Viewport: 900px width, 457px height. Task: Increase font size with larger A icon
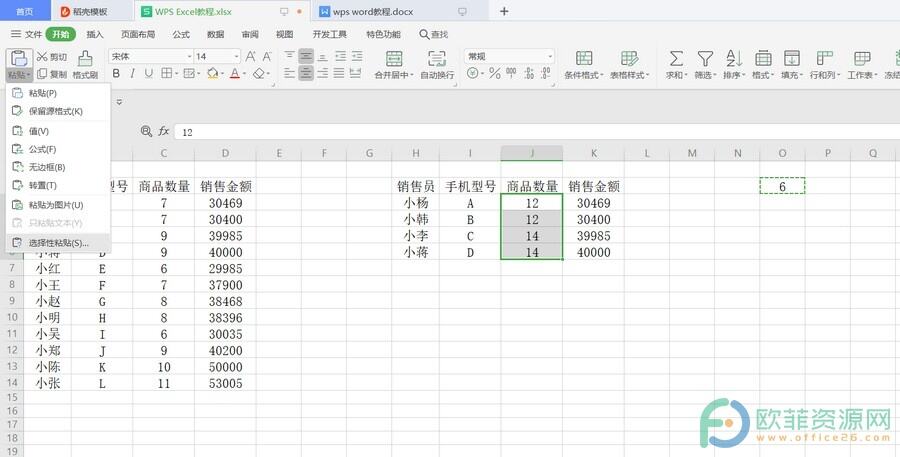coord(250,56)
